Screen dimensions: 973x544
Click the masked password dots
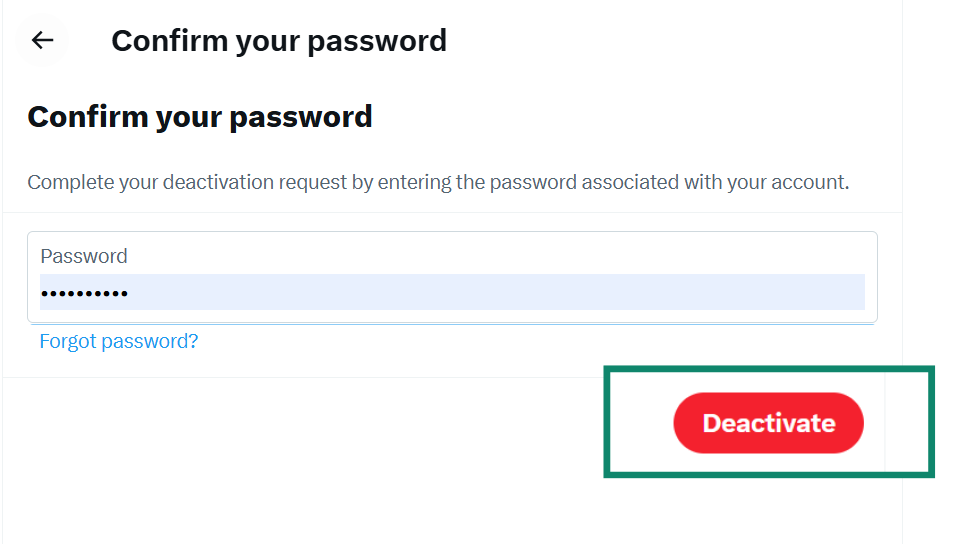pyautogui.click(x=84, y=294)
